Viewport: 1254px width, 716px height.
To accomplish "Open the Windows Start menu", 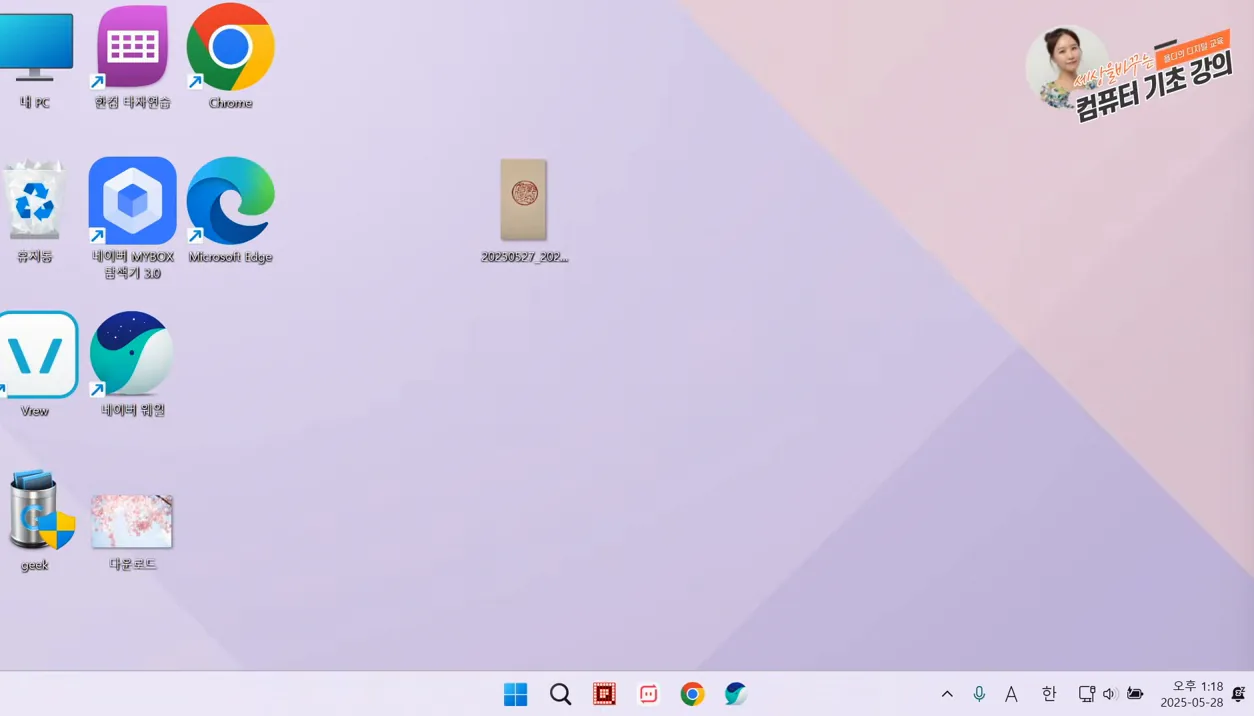I will [x=515, y=694].
